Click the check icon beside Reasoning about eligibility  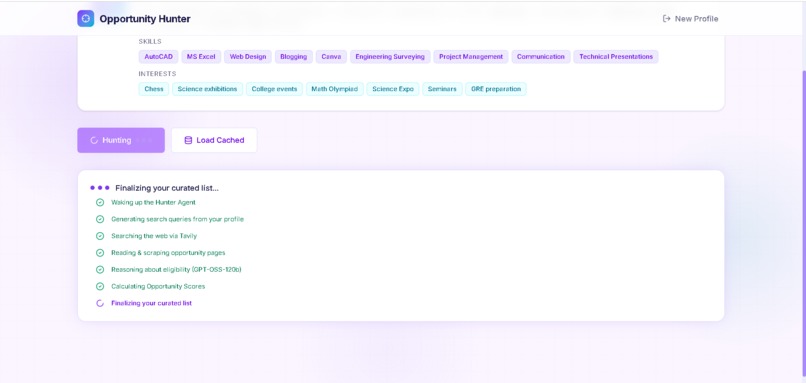[100, 269]
